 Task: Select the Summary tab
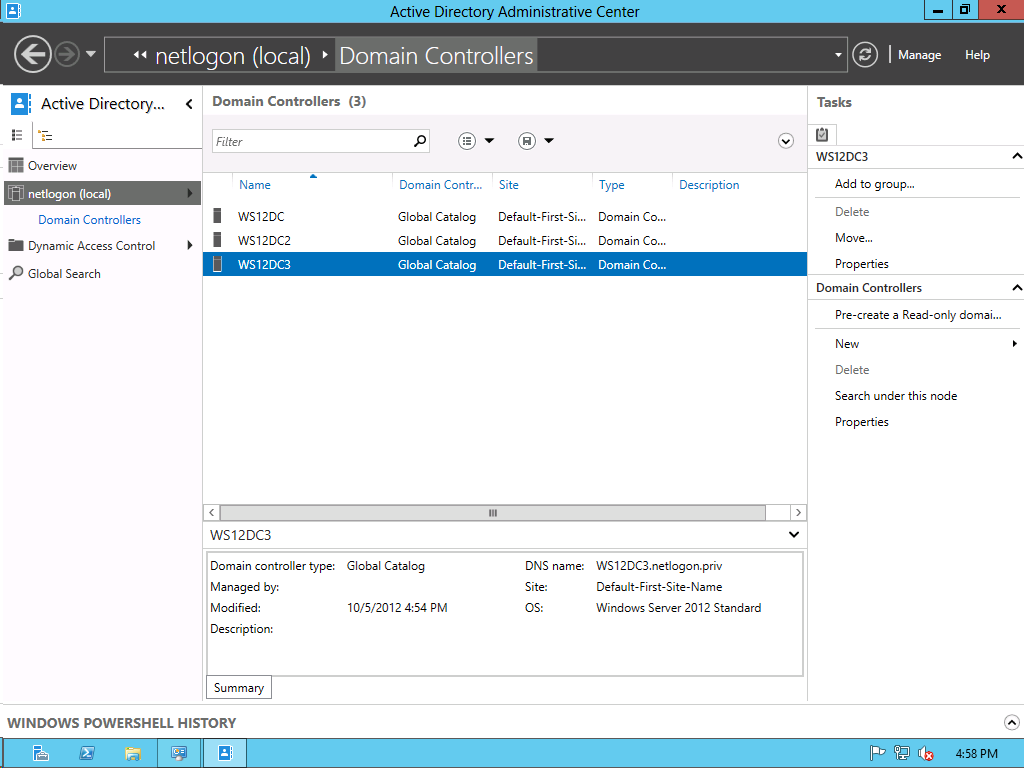point(238,688)
